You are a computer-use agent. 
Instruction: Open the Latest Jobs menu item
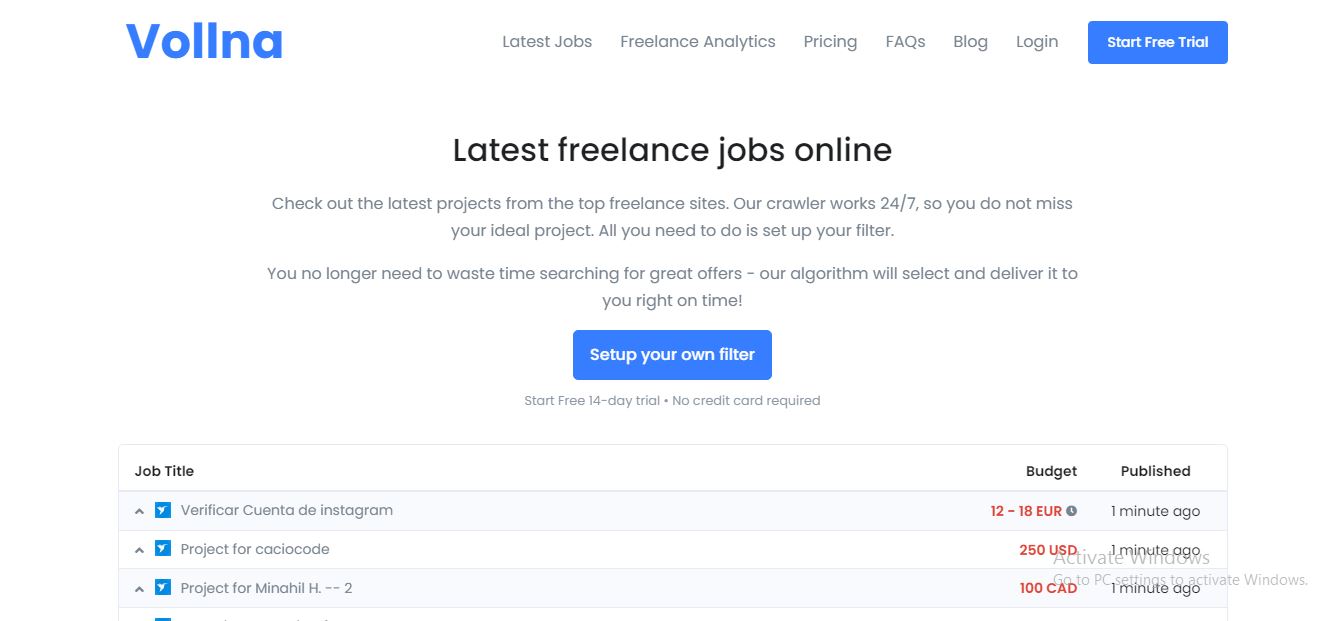point(547,42)
